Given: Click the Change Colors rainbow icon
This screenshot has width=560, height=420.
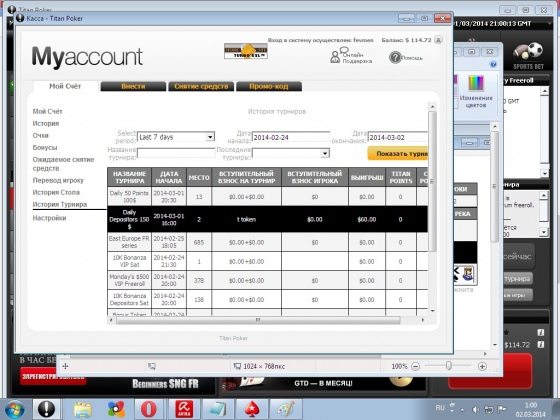Looking at the screenshot, I should pos(476,83).
